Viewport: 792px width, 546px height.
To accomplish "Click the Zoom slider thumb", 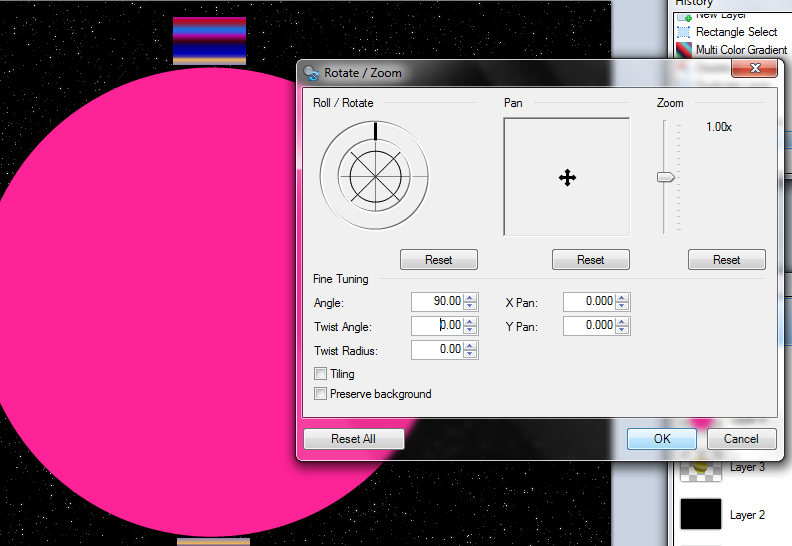I will click(665, 177).
